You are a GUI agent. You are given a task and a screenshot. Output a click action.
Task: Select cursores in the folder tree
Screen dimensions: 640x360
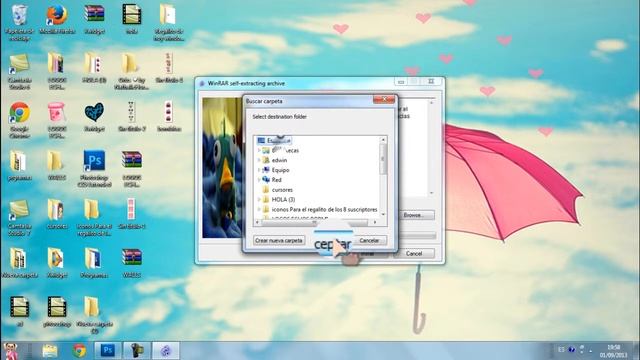click(x=278, y=189)
